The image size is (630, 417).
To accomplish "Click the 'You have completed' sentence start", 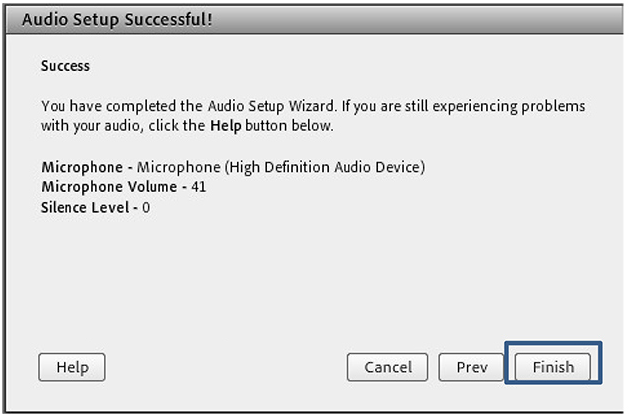I will (98, 106).
